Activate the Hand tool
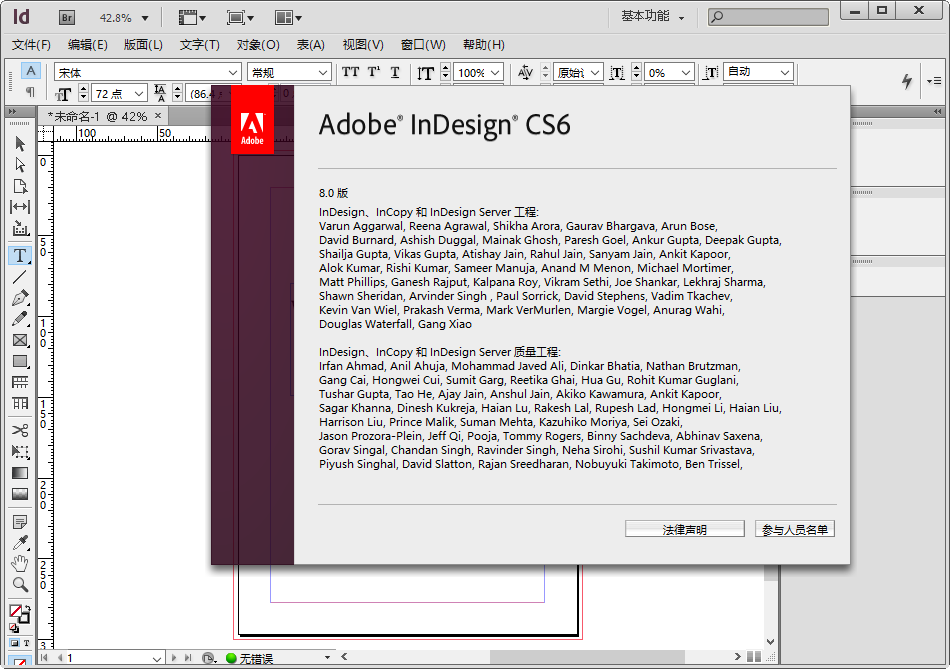 pyautogui.click(x=20, y=564)
